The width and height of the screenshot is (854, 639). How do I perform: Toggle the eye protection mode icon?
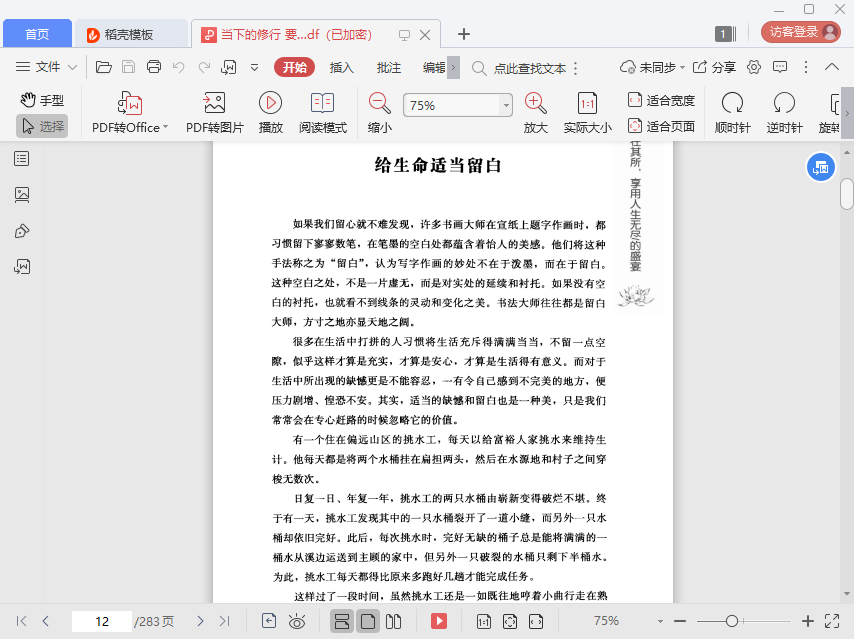[297, 621]
